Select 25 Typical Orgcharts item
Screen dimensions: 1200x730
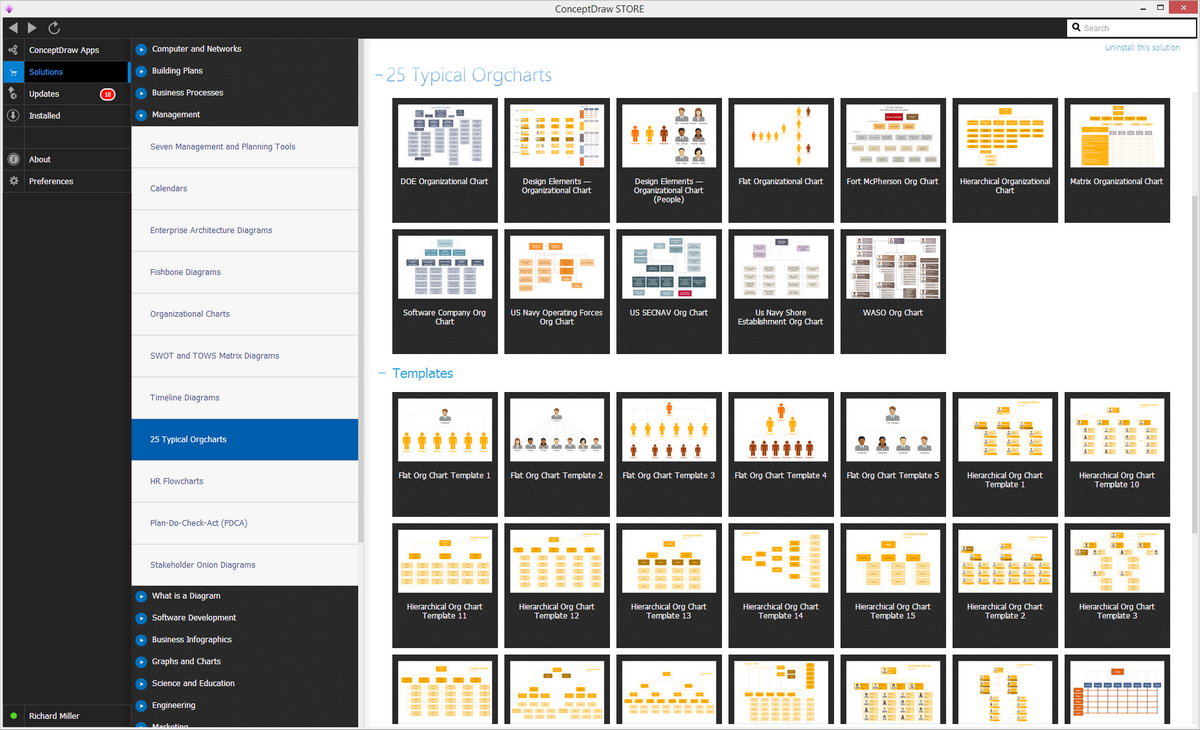[x=244, y=440]
